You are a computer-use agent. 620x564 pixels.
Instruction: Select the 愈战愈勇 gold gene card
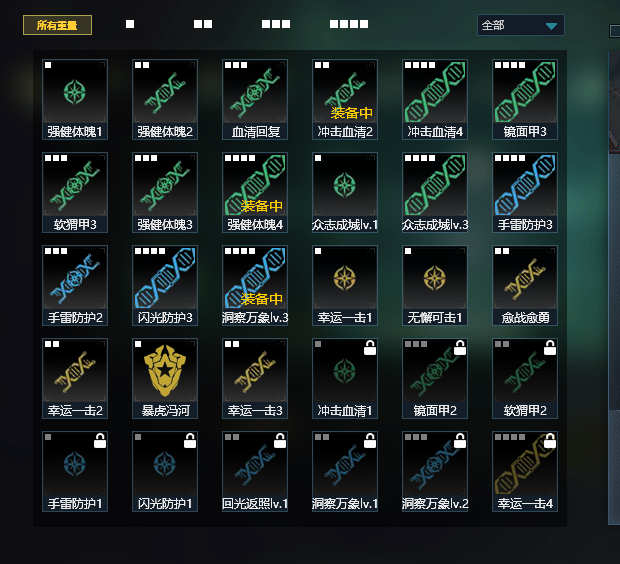tap(525, 285)
